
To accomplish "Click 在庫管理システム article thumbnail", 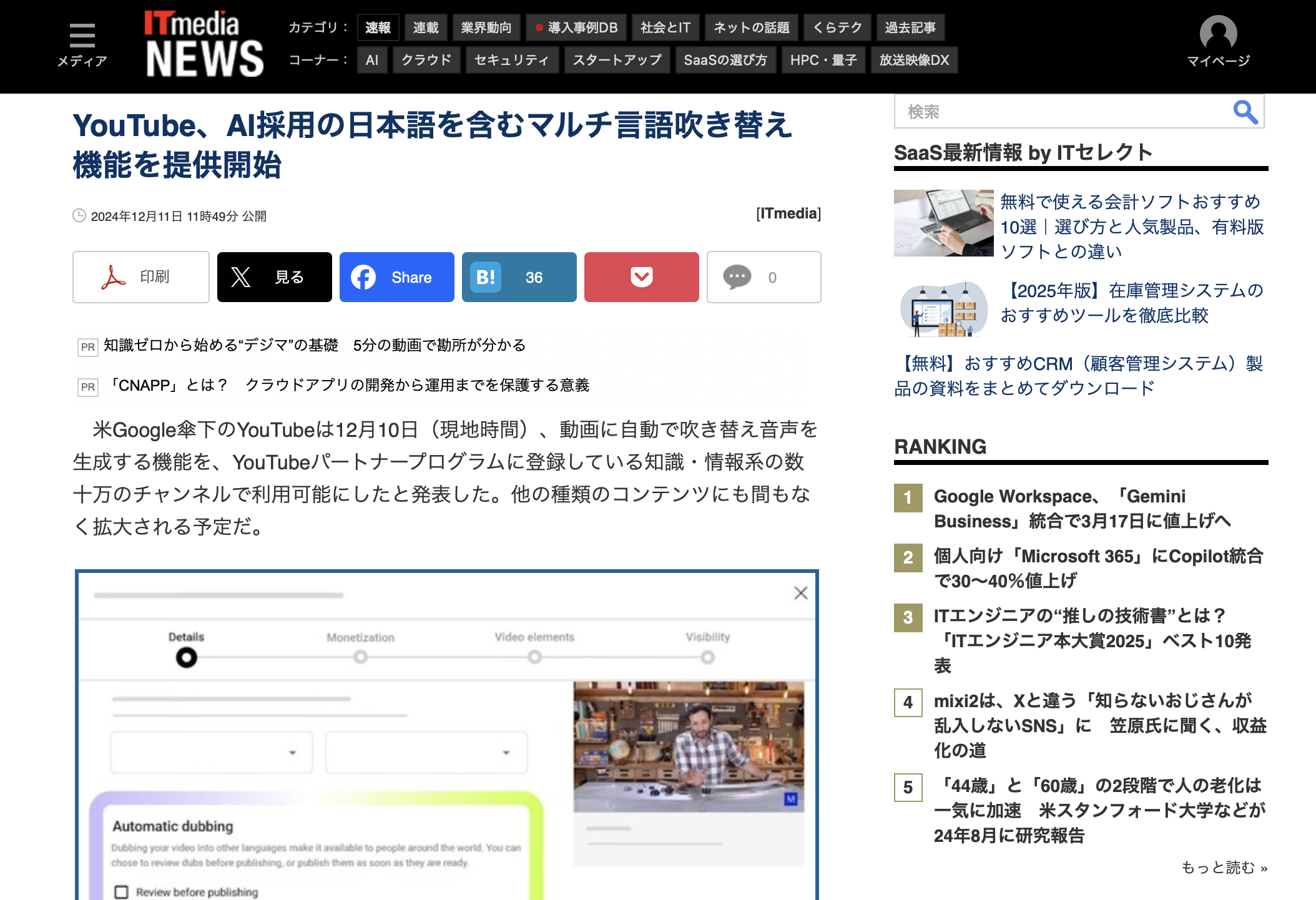I will coord(943,308).
